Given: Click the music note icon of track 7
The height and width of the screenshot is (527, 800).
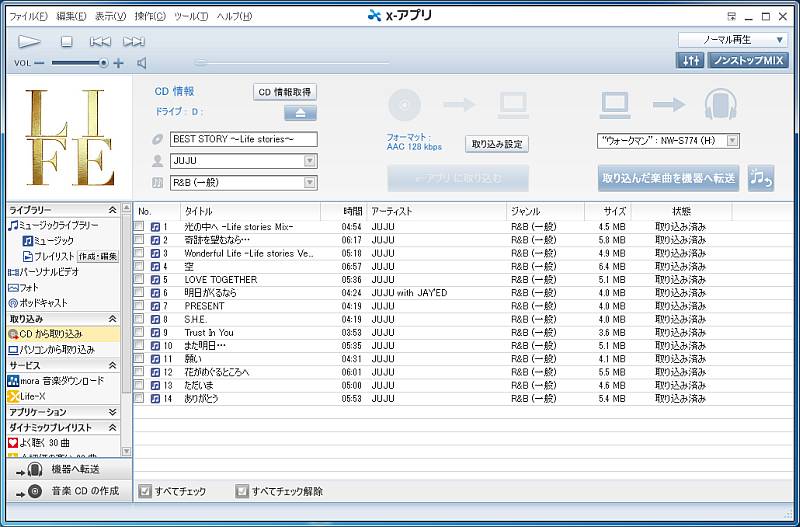Looking at the screenshot, I should pos(156,306).
